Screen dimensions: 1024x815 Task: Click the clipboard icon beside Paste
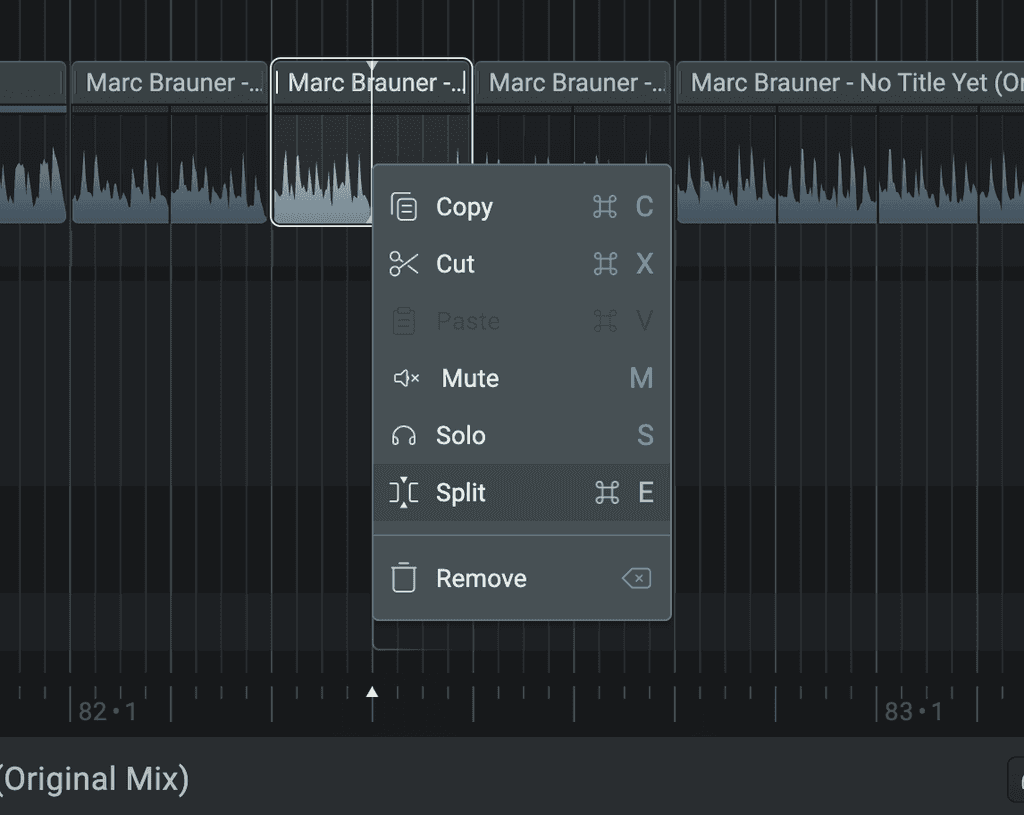(x=405, y=321)
